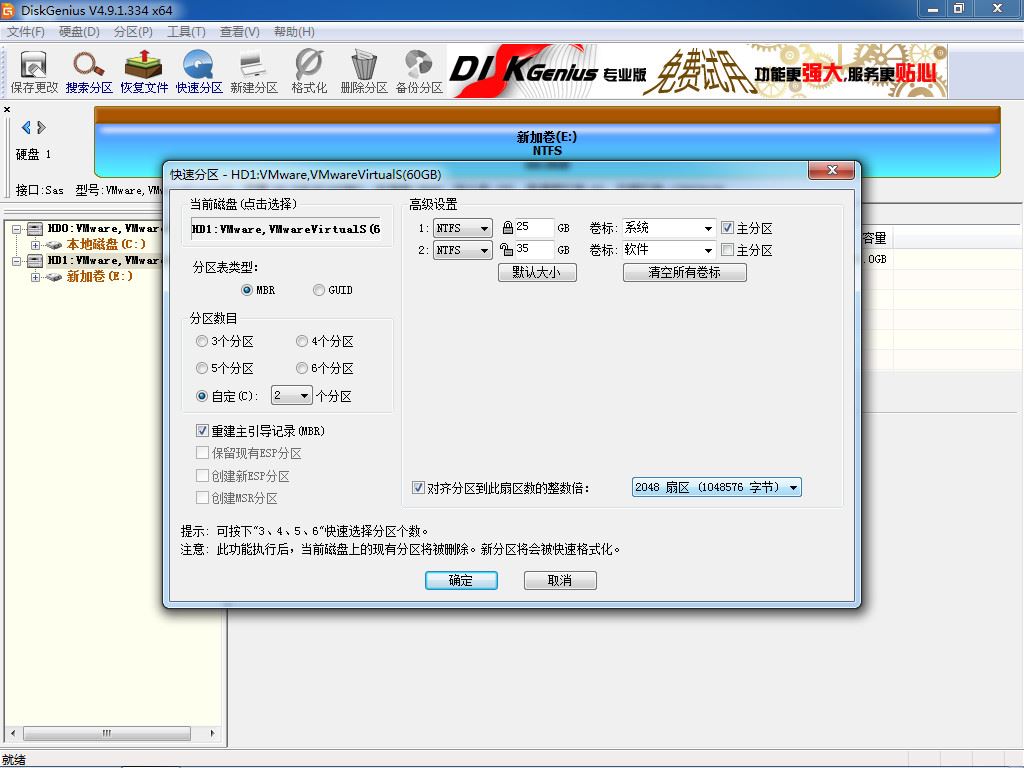The height and width of the screenshot is (768, 1024).
Task: Click the unlocked lock icon for partition 2 size
Action: coord(506,249)
